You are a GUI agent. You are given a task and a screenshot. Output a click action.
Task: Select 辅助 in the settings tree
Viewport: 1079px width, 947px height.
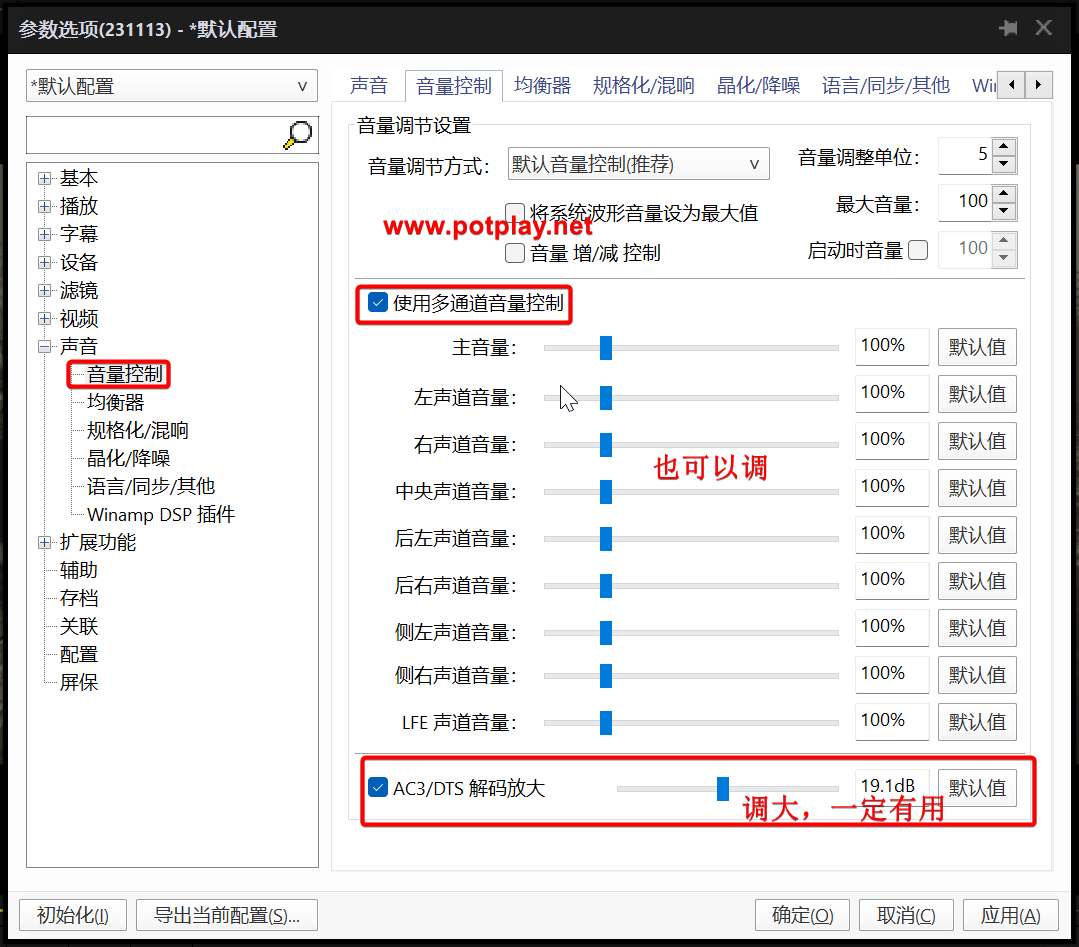tap(78, 571)
